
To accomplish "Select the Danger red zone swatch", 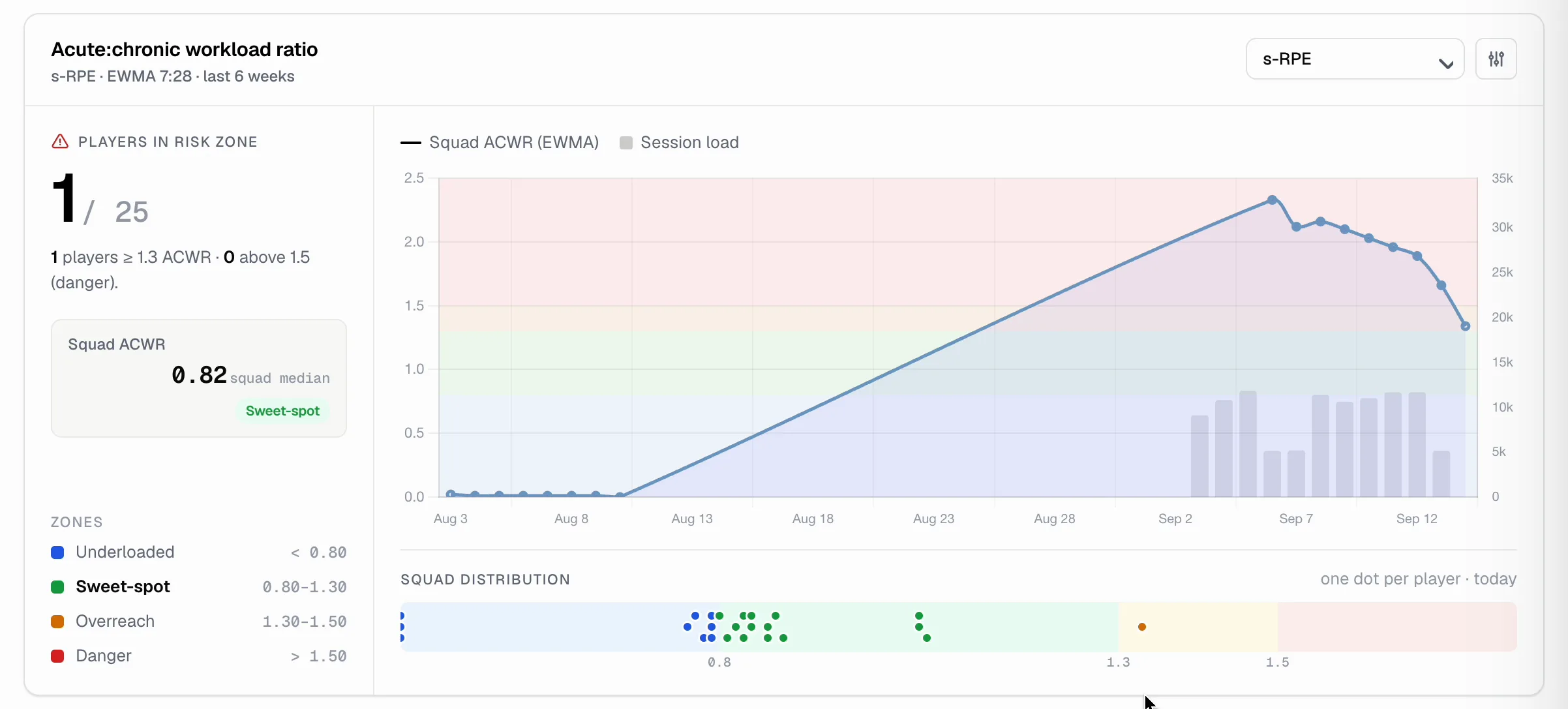I will pyautogui.click(x=57, y=656).
